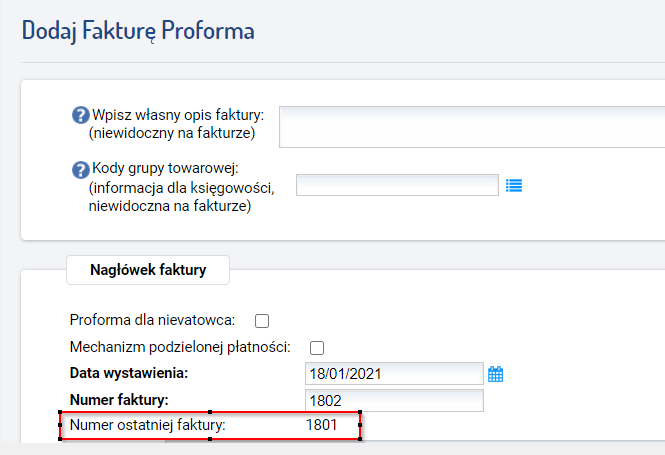The image size is (665, 455).
Task: Select the Nagłówek faktury tab
Action: pos(148,270)
